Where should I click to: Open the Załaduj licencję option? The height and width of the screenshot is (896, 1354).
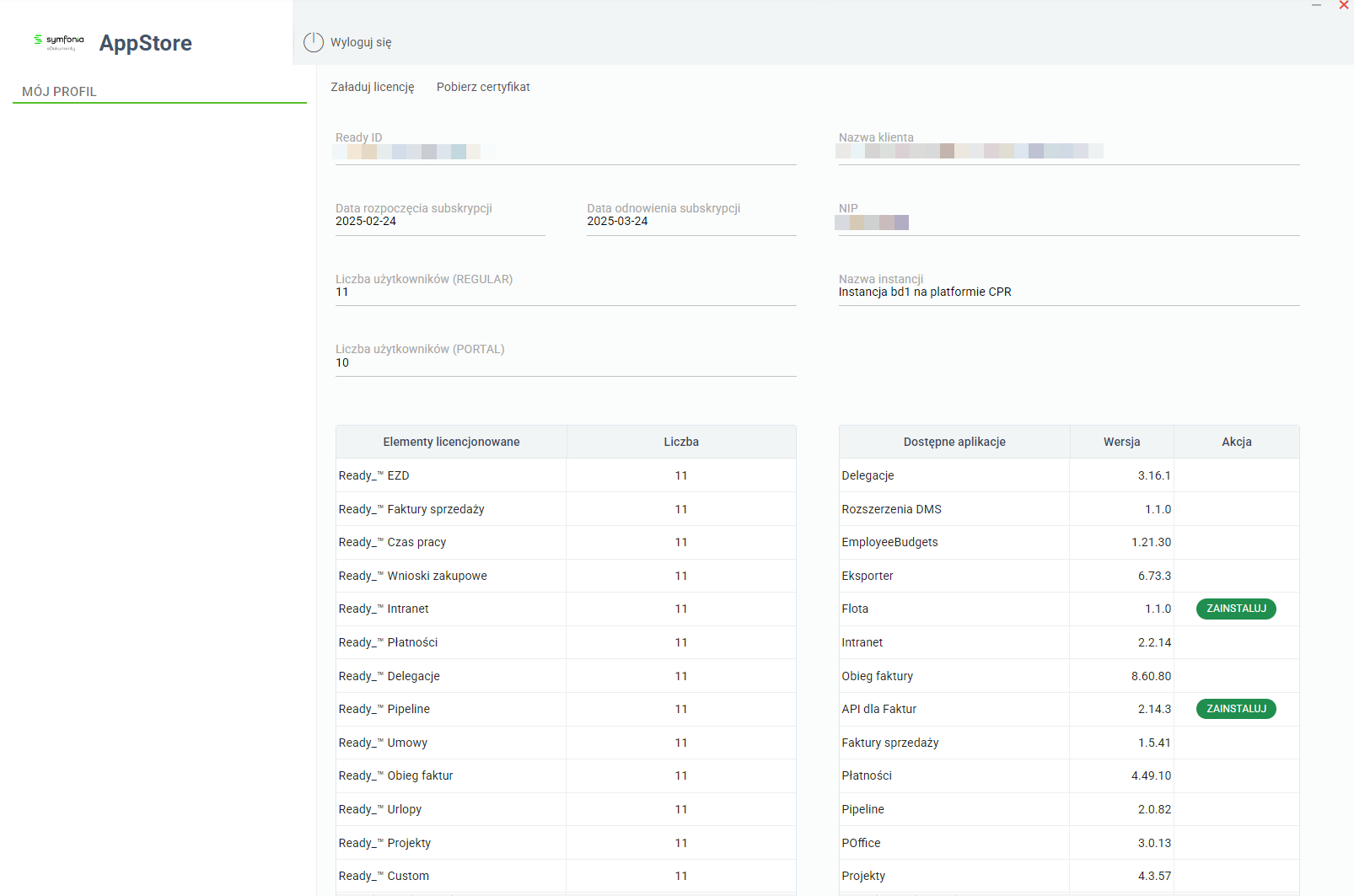[373, 87]
